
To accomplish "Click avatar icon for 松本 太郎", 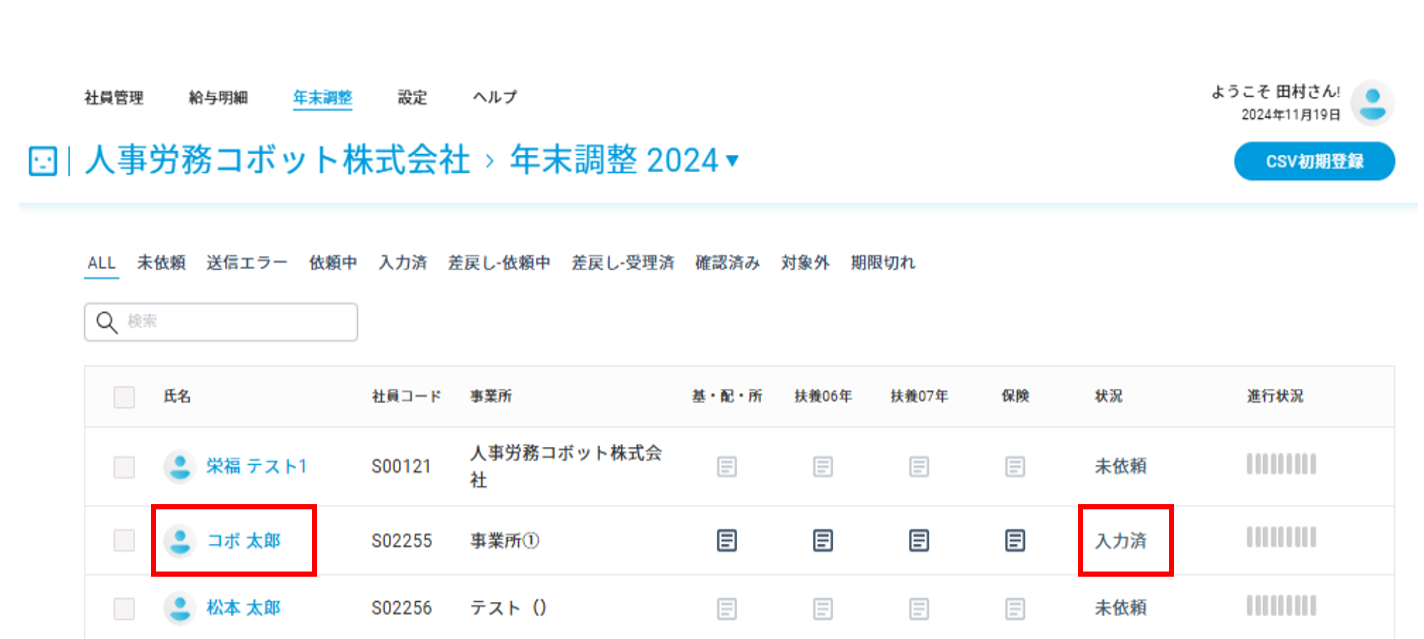I will click(x=180, y=607).
